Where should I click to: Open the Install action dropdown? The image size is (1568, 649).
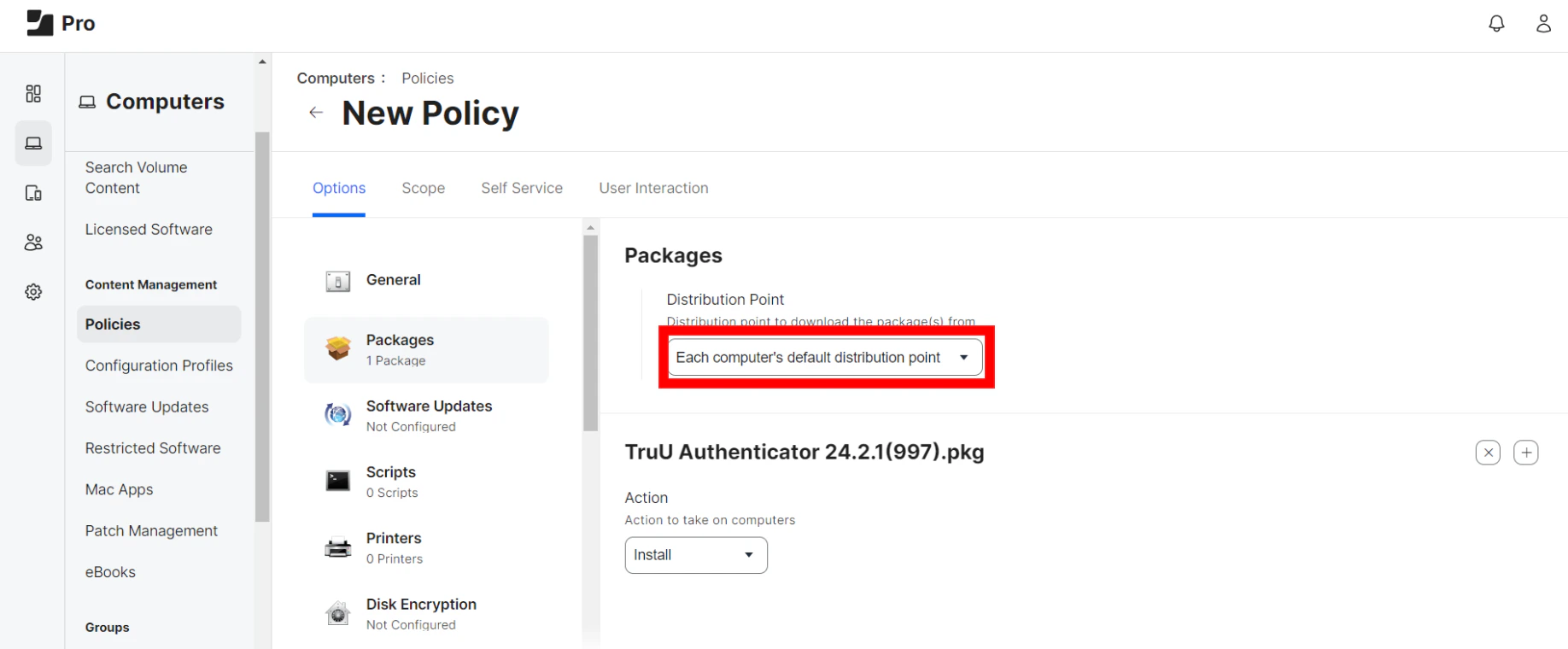tap(696, 555)
